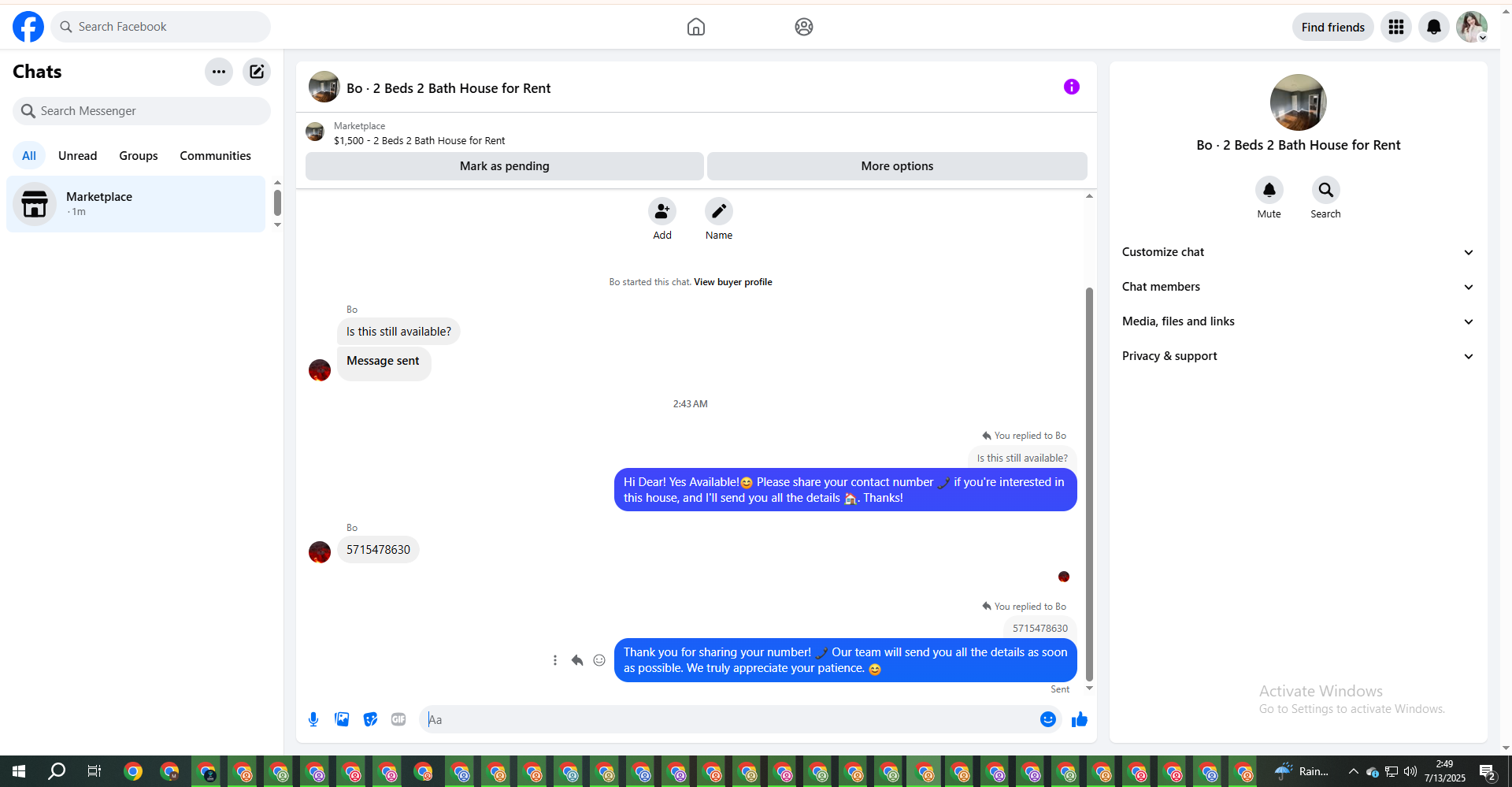
Task: Select the Unread chats tab
Action: [78, 156]
